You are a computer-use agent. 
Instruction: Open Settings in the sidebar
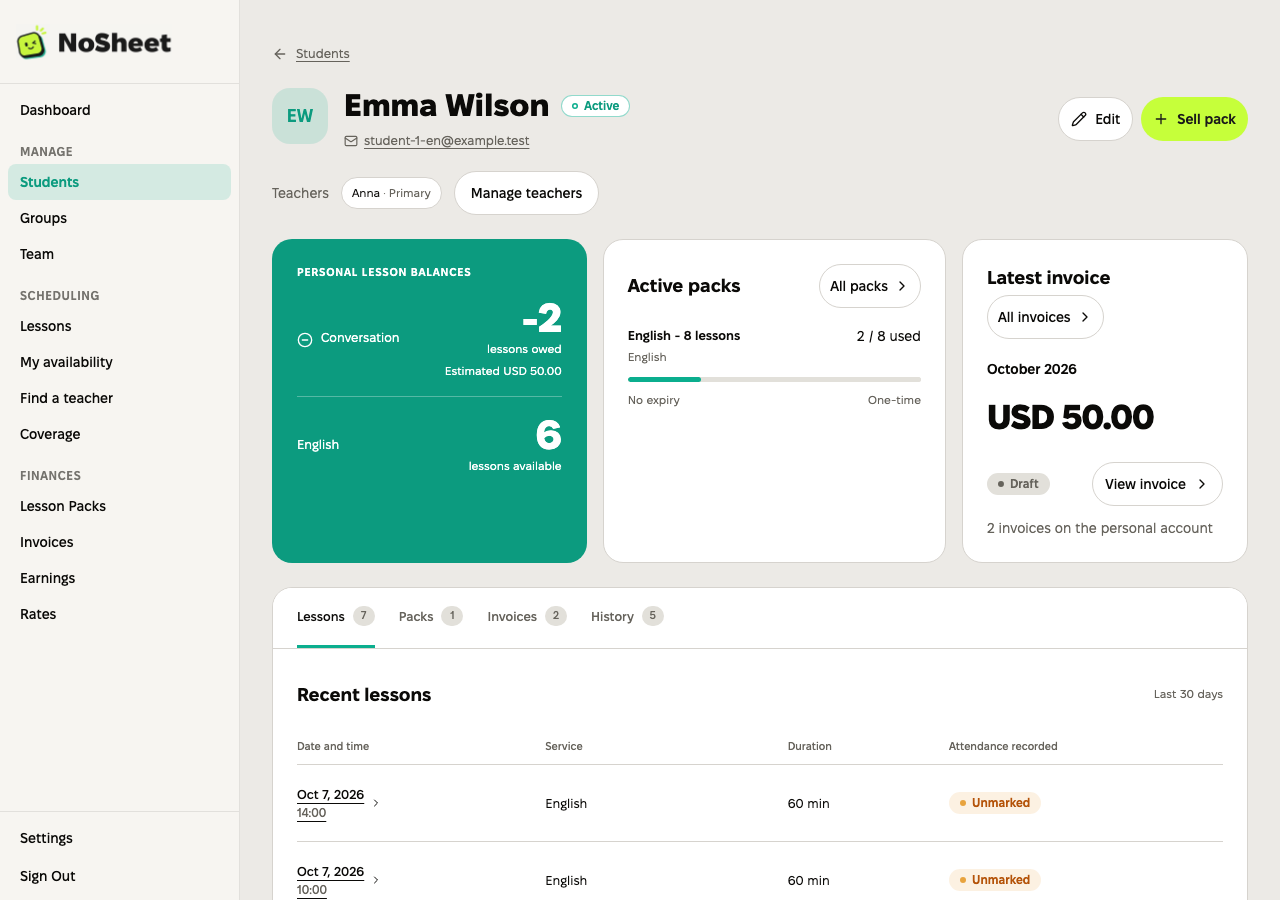119,838
